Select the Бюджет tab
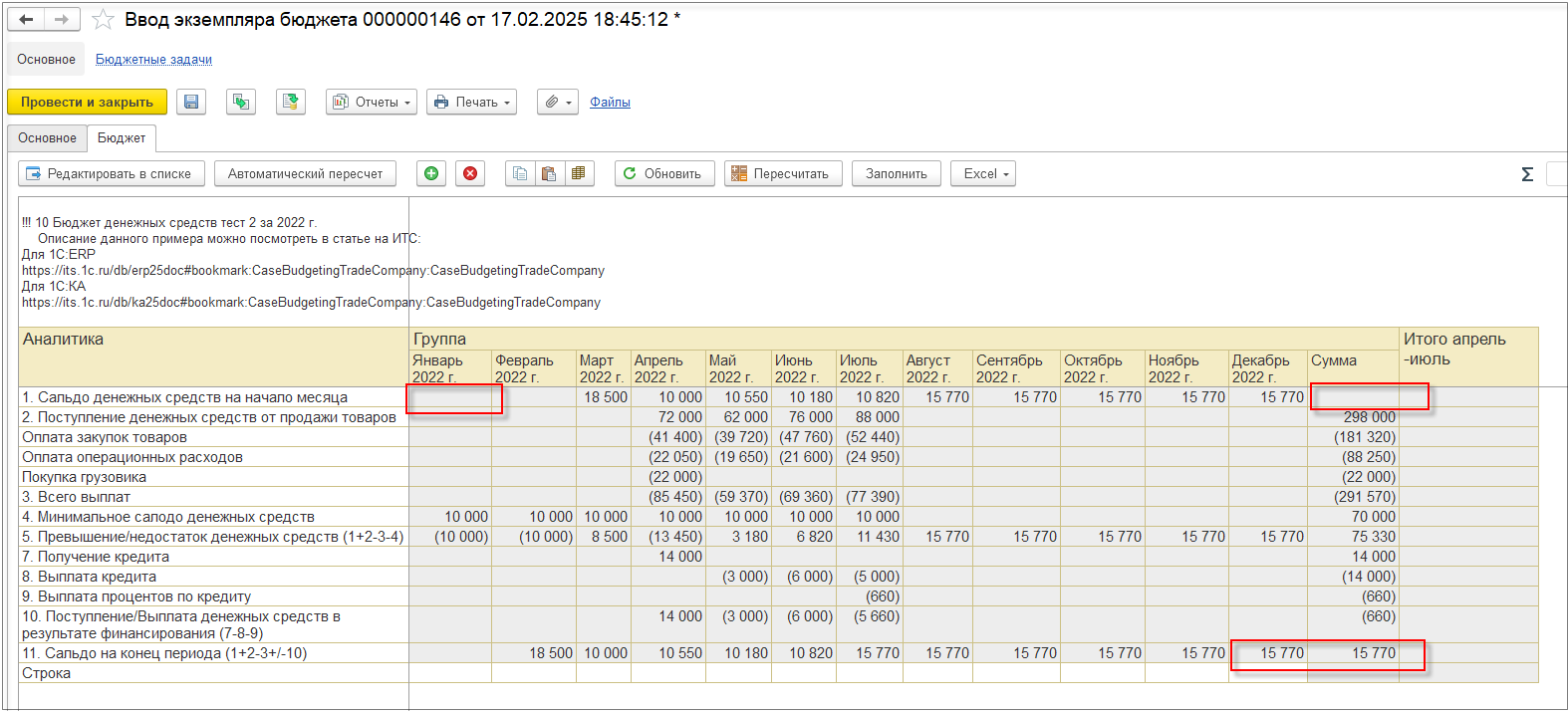 (x=122, y=137)
